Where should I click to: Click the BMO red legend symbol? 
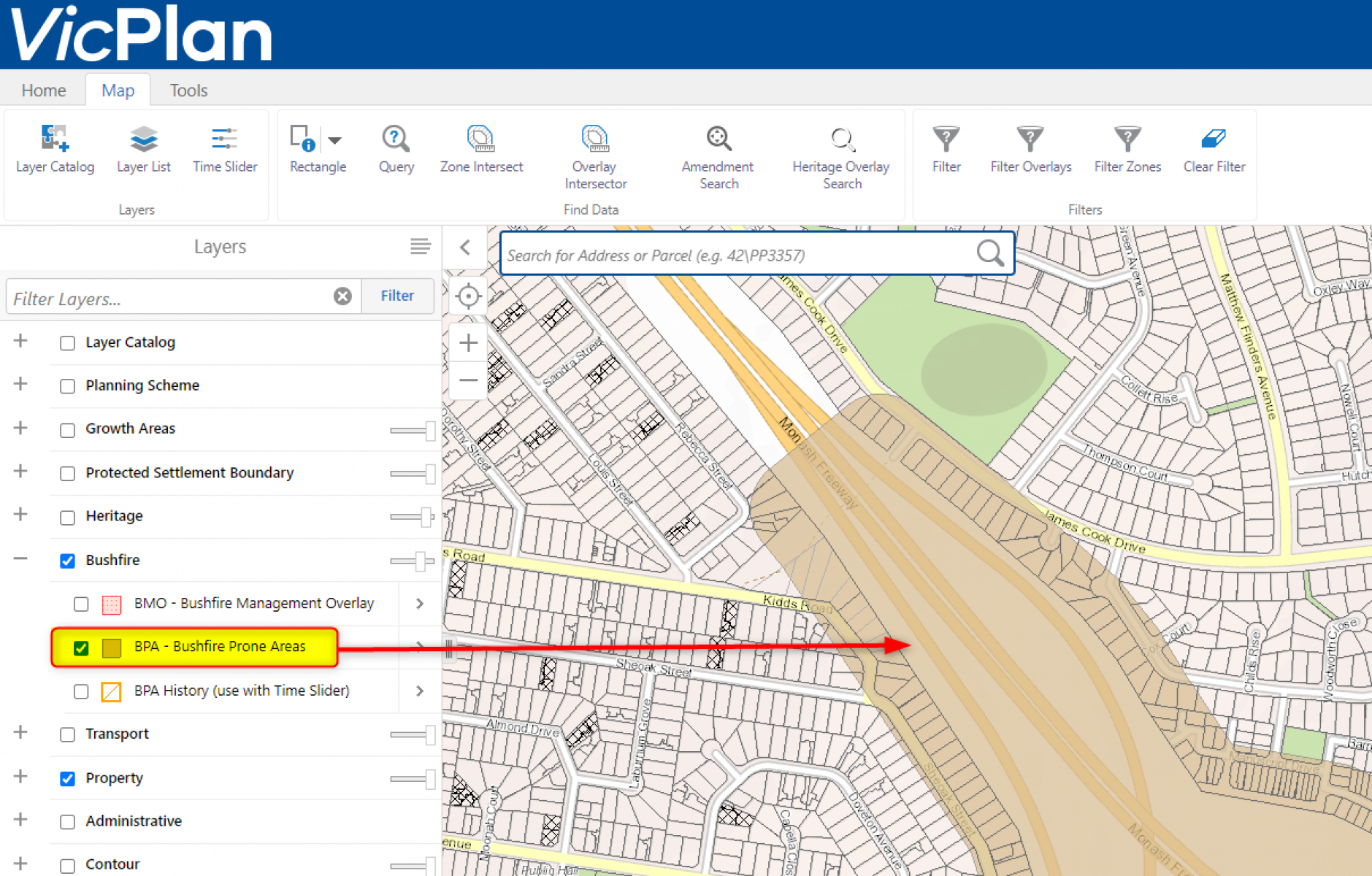[112, 604]
